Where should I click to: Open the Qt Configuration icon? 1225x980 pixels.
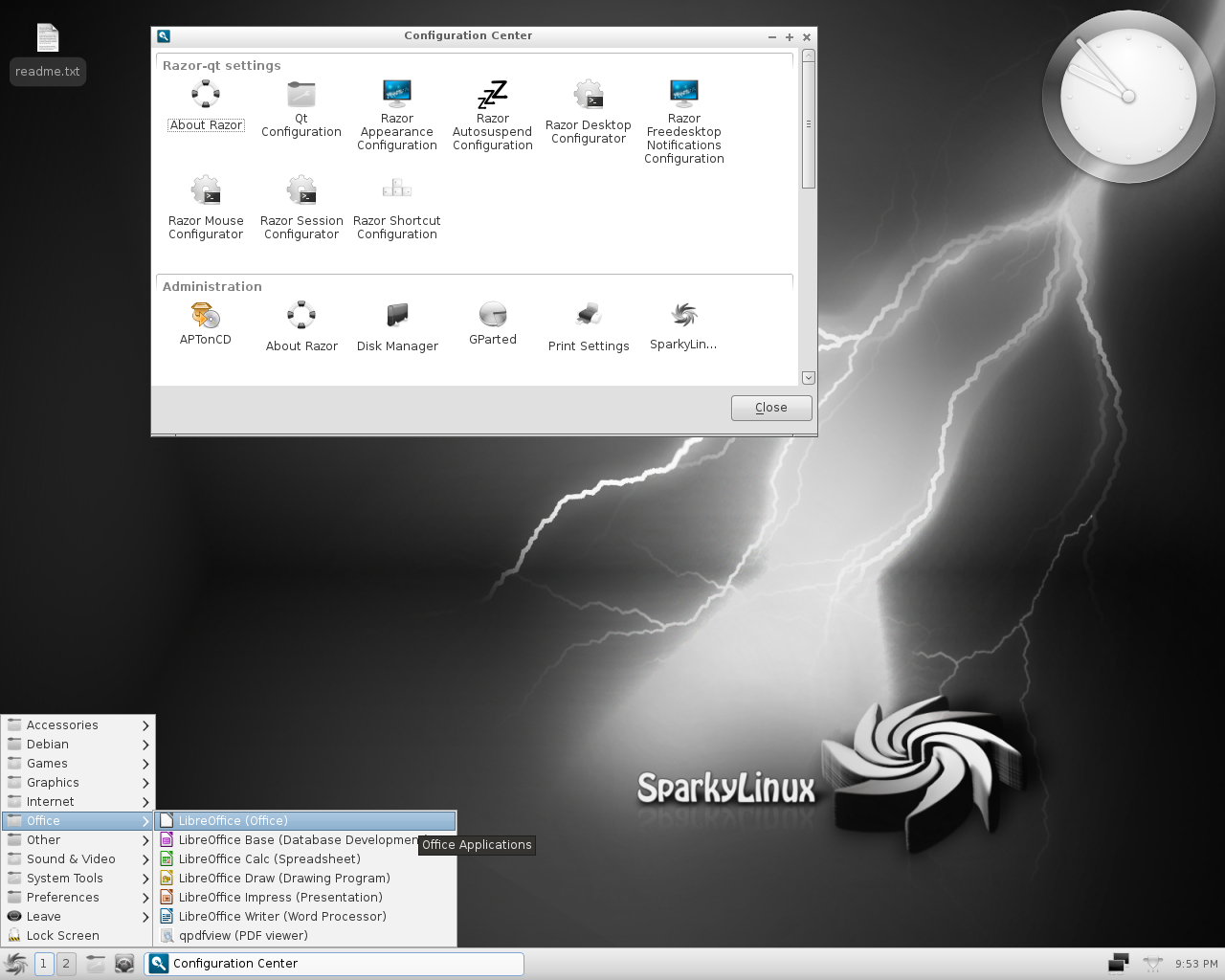301,109
